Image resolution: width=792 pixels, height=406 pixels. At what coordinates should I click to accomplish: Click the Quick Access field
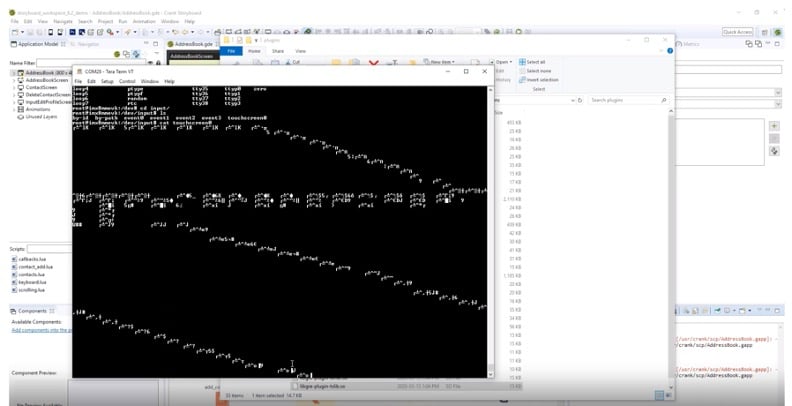pos(737,32)
